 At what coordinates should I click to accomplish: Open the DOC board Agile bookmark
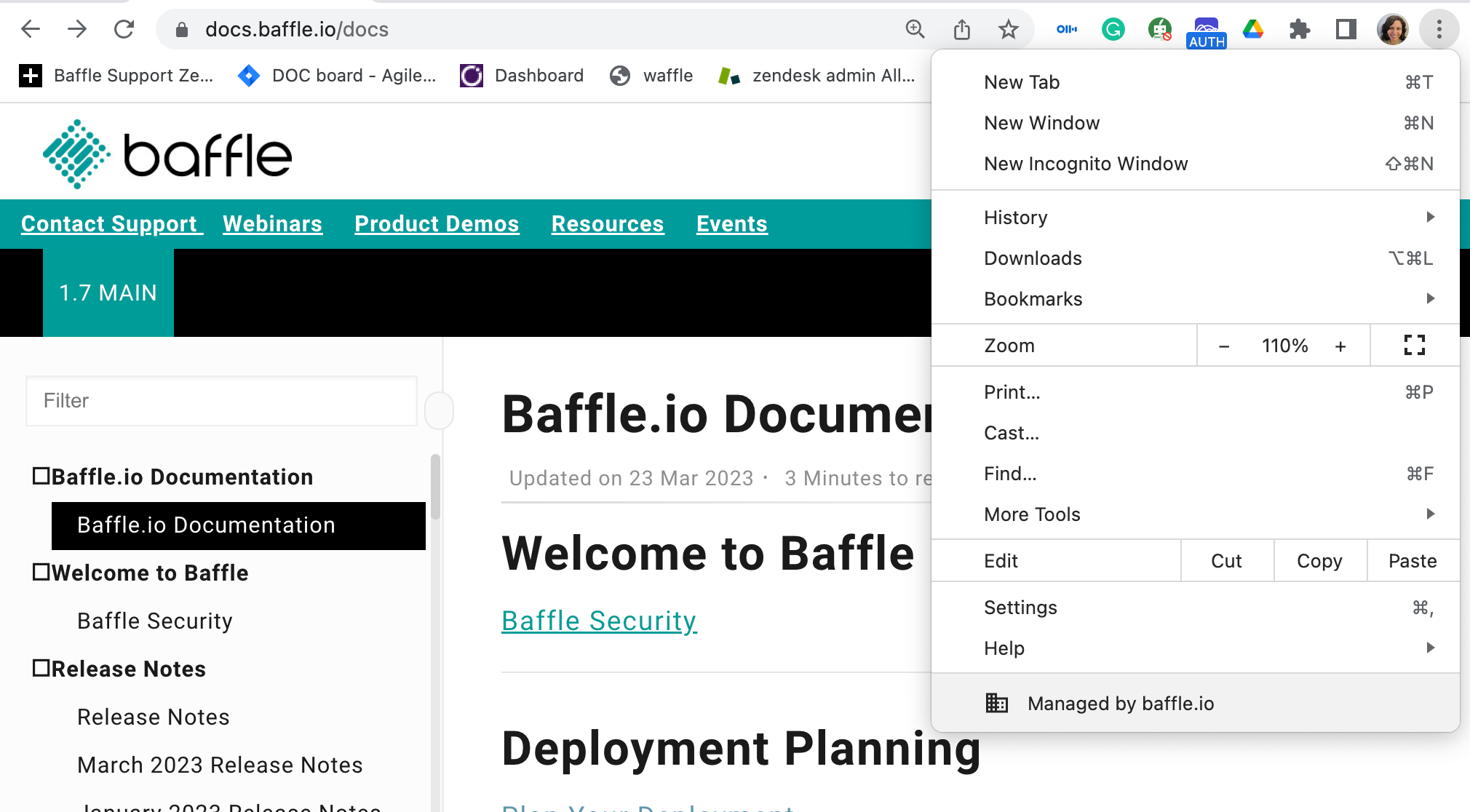point(337,76)
